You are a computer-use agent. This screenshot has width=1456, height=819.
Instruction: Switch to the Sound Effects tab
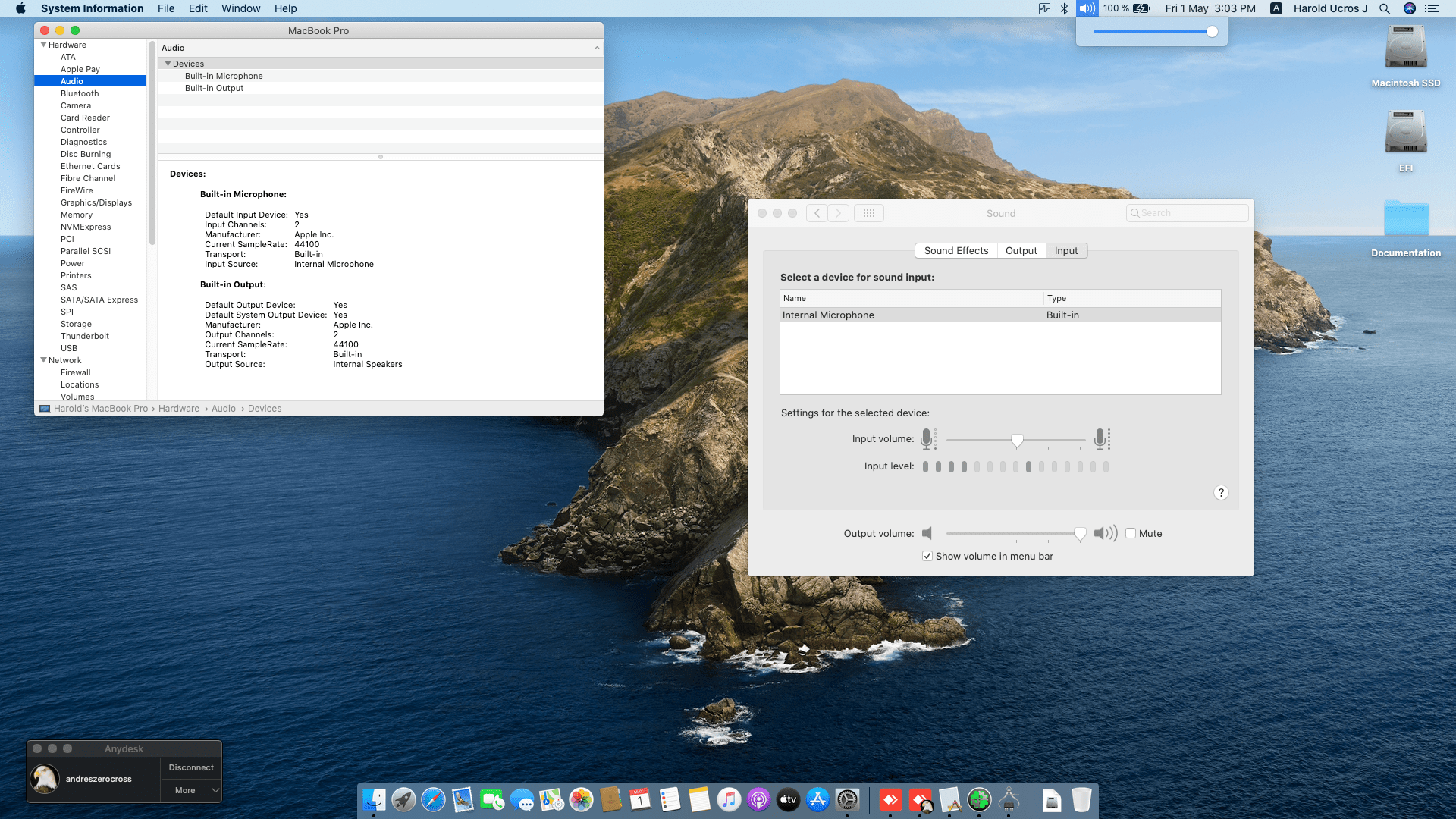click(x=955, y=250)
